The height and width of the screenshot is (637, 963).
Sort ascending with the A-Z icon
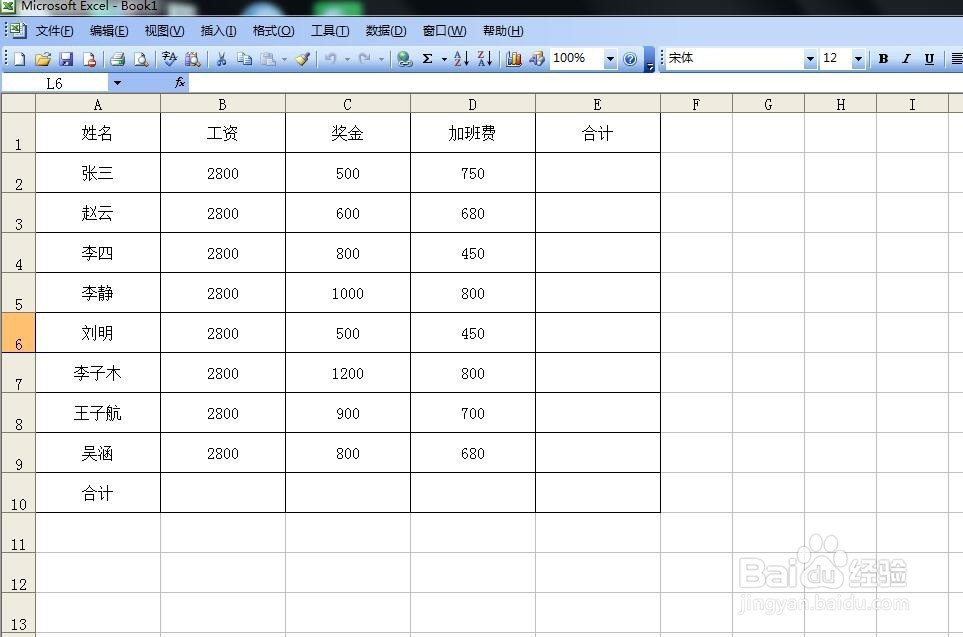[x=461, y=59]
